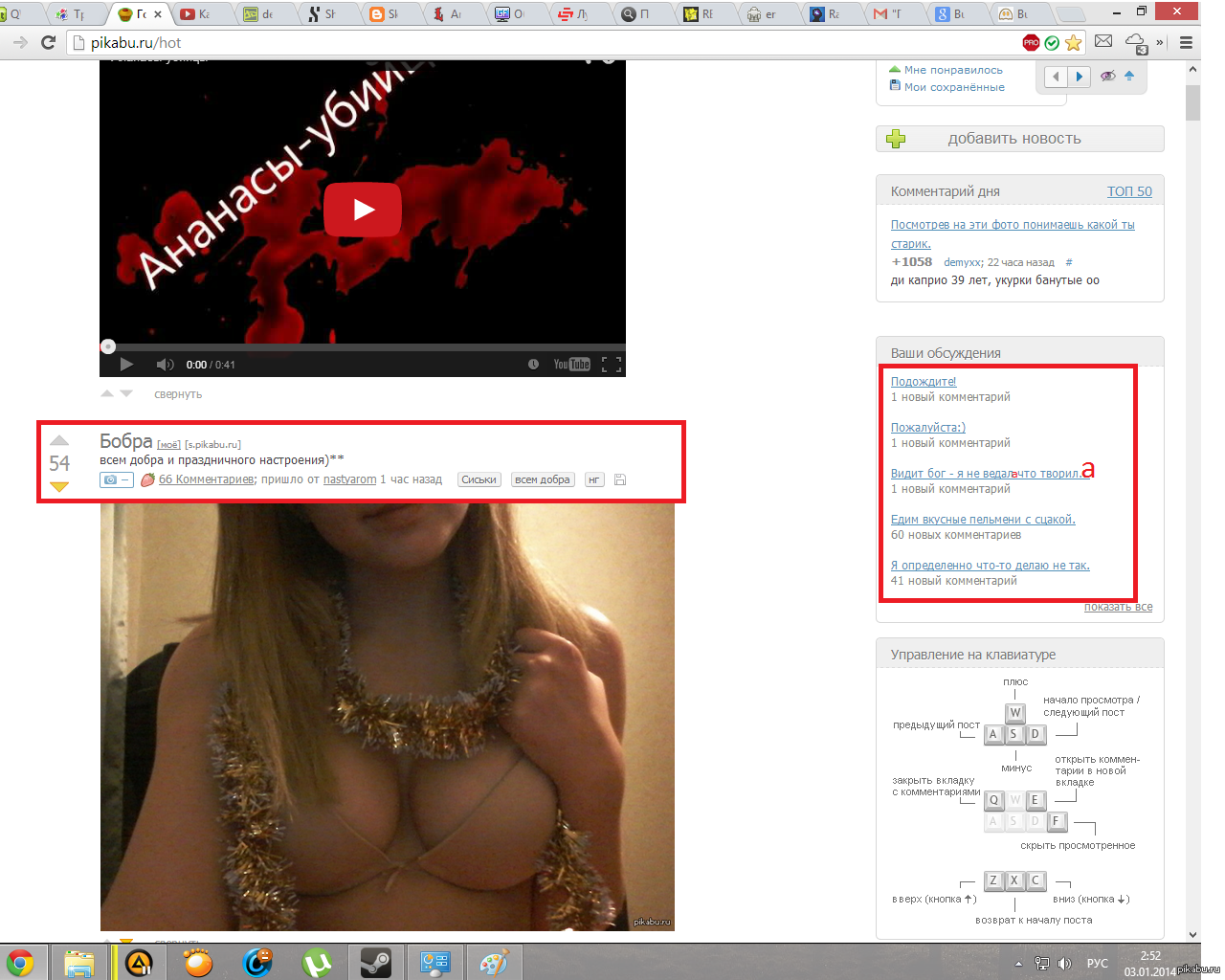Click the "добавить новость" button

pyautogui.click(x=1019, y=139)
